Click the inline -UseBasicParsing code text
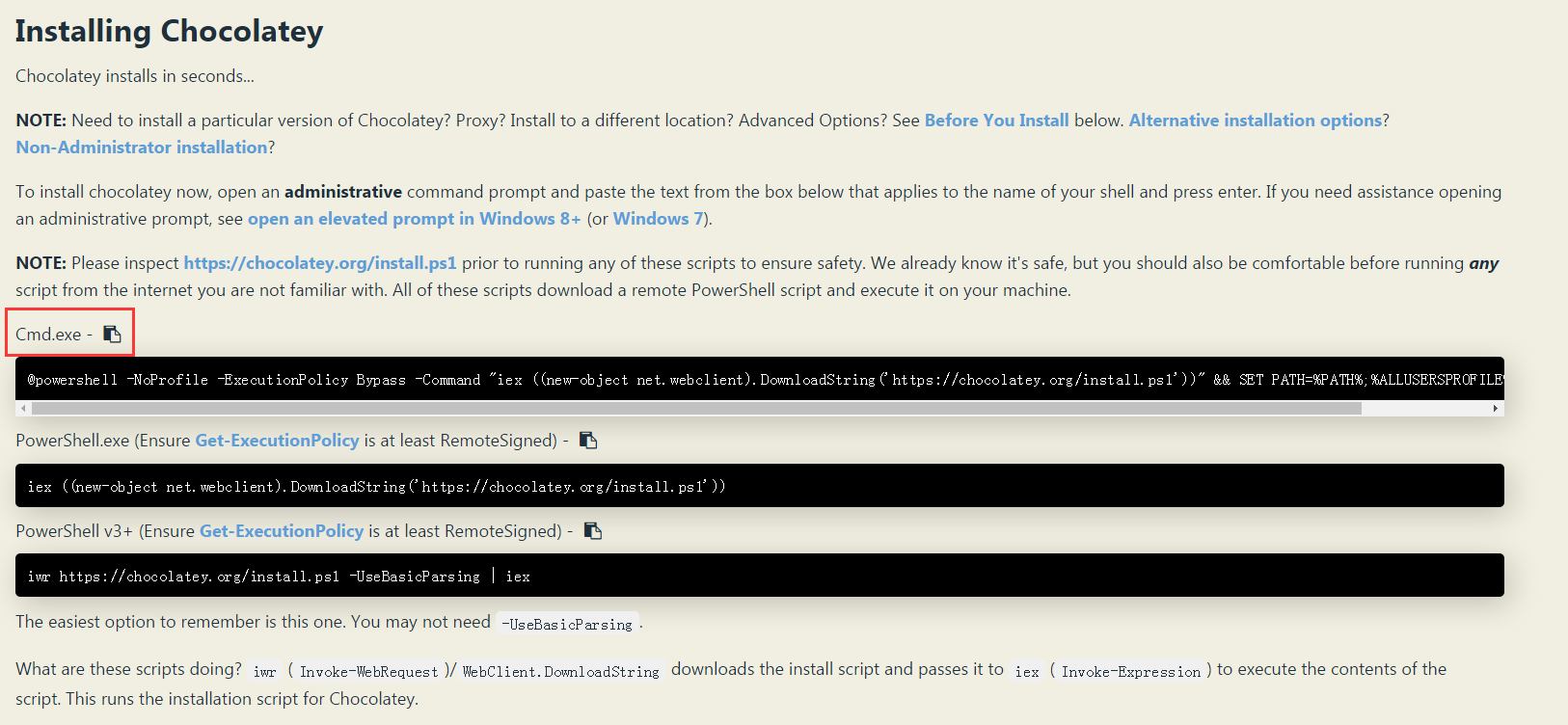The image size is (1568, 725). pyautogui.click(x=569, y=625)
